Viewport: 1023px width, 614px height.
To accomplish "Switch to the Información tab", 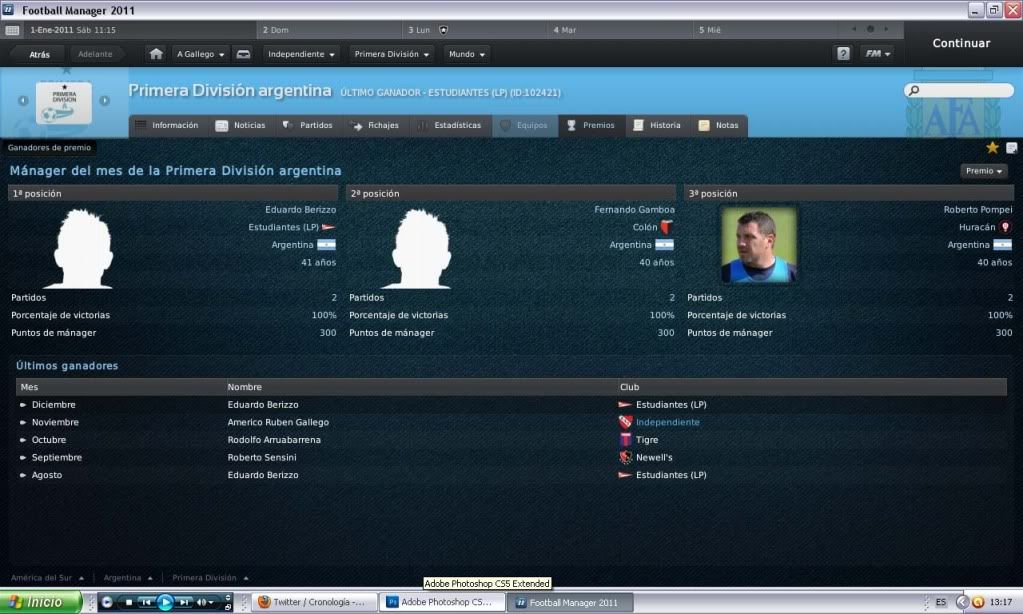I will click(168, 125).
